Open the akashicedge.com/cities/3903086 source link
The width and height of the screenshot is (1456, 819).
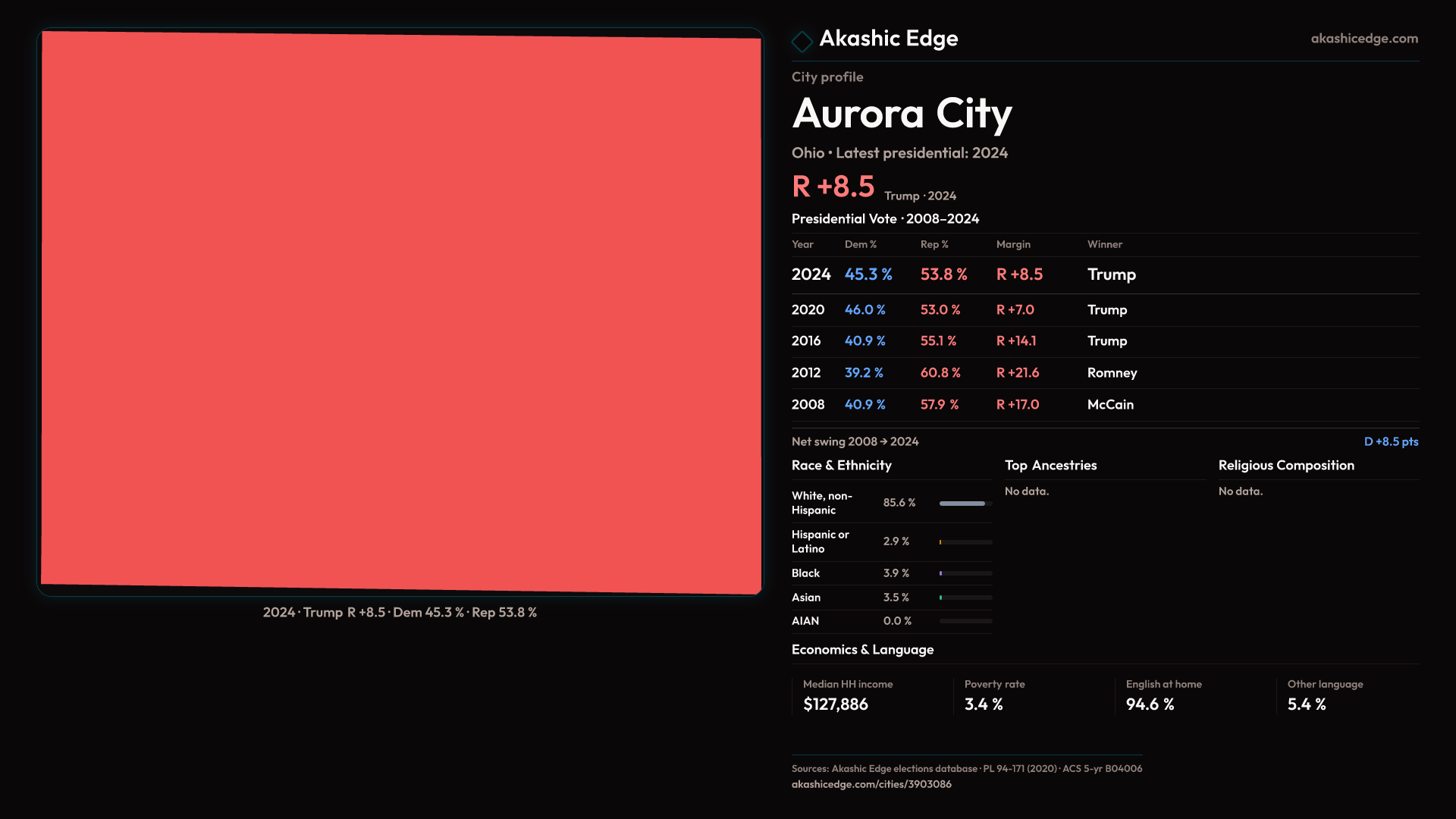(871, 785)
